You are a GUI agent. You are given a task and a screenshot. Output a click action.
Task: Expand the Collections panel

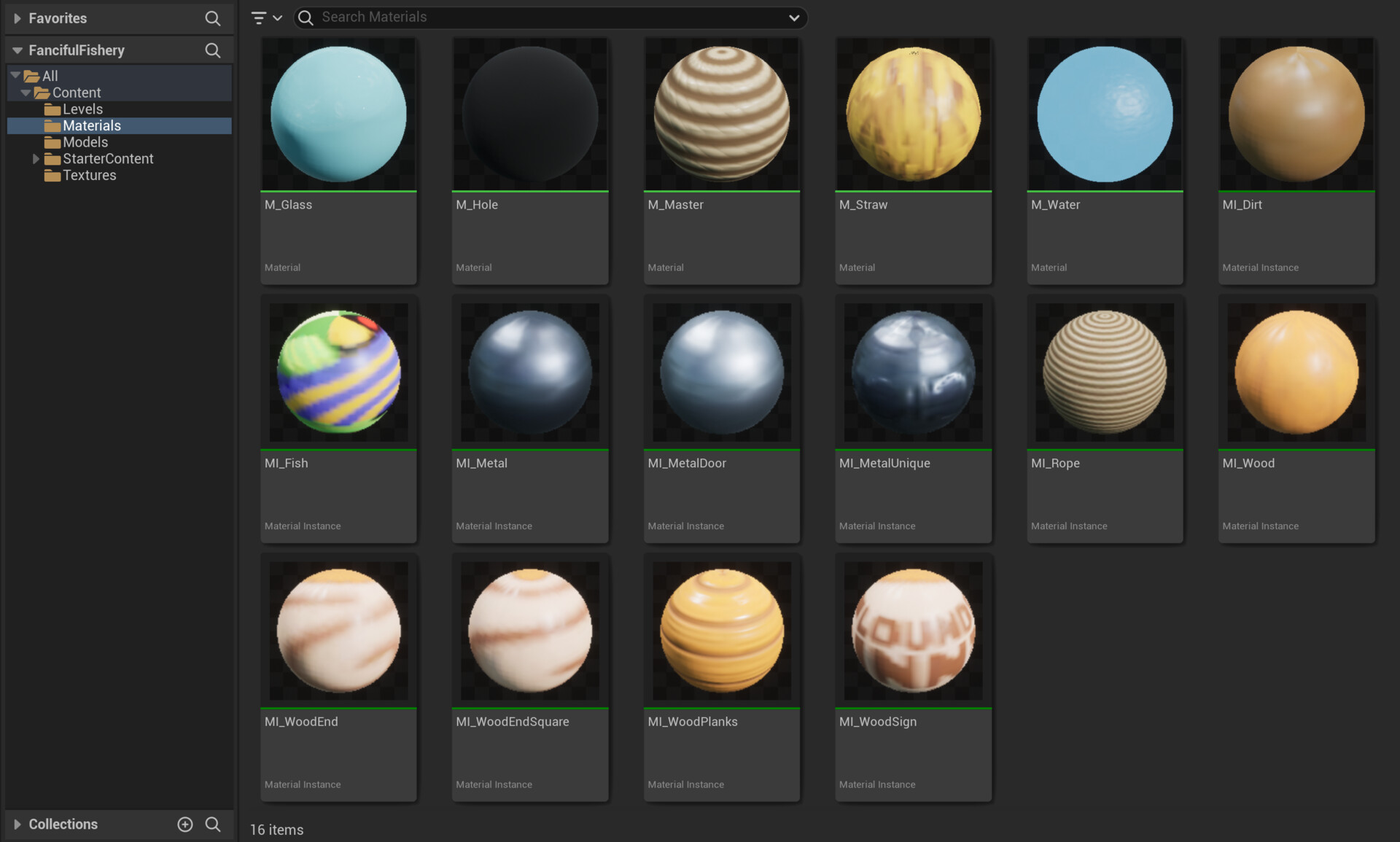point(17,824)
